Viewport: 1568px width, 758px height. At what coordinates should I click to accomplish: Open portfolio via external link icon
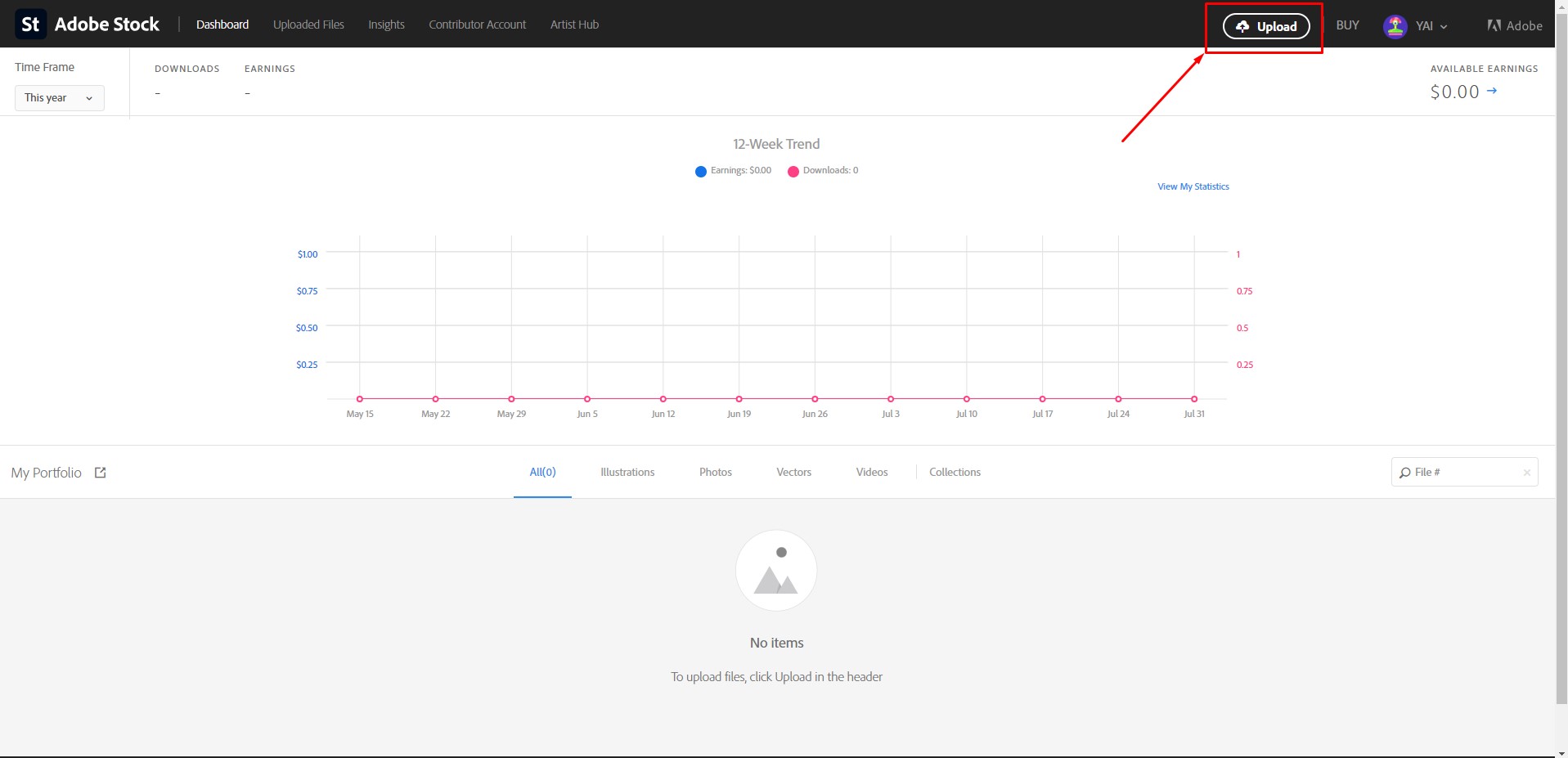coord(100,472)
